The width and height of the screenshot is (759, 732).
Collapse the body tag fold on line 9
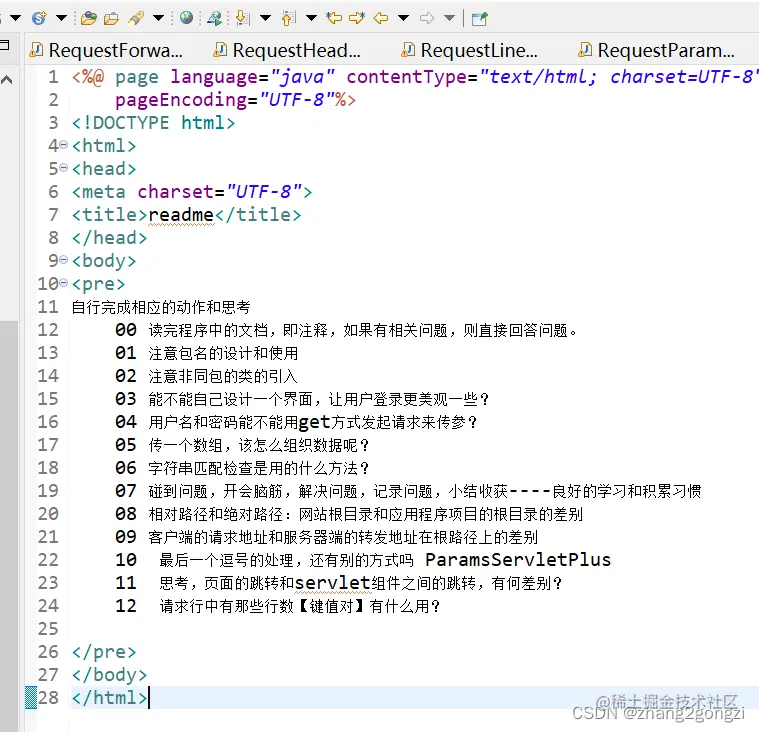click(x=64, y=260)
